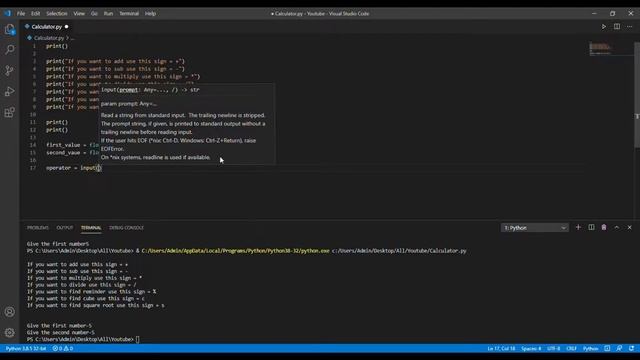Open the Extensions view
640x360 pixels.
pyautogui.click(x=9, y=112)
